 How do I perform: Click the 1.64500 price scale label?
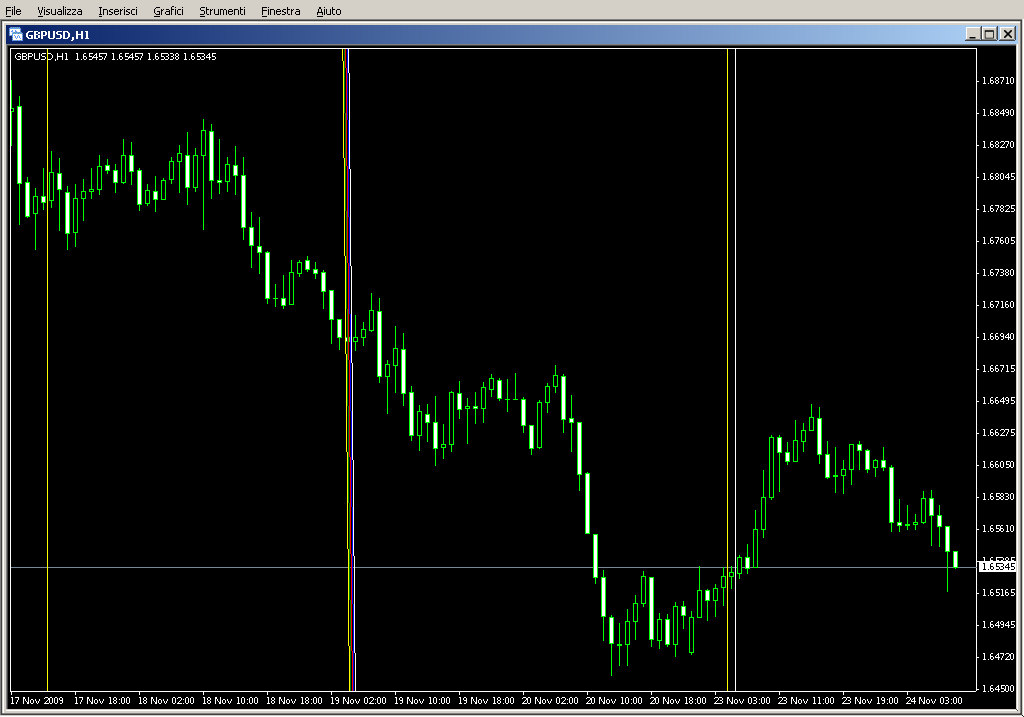(x=999, y=689)
